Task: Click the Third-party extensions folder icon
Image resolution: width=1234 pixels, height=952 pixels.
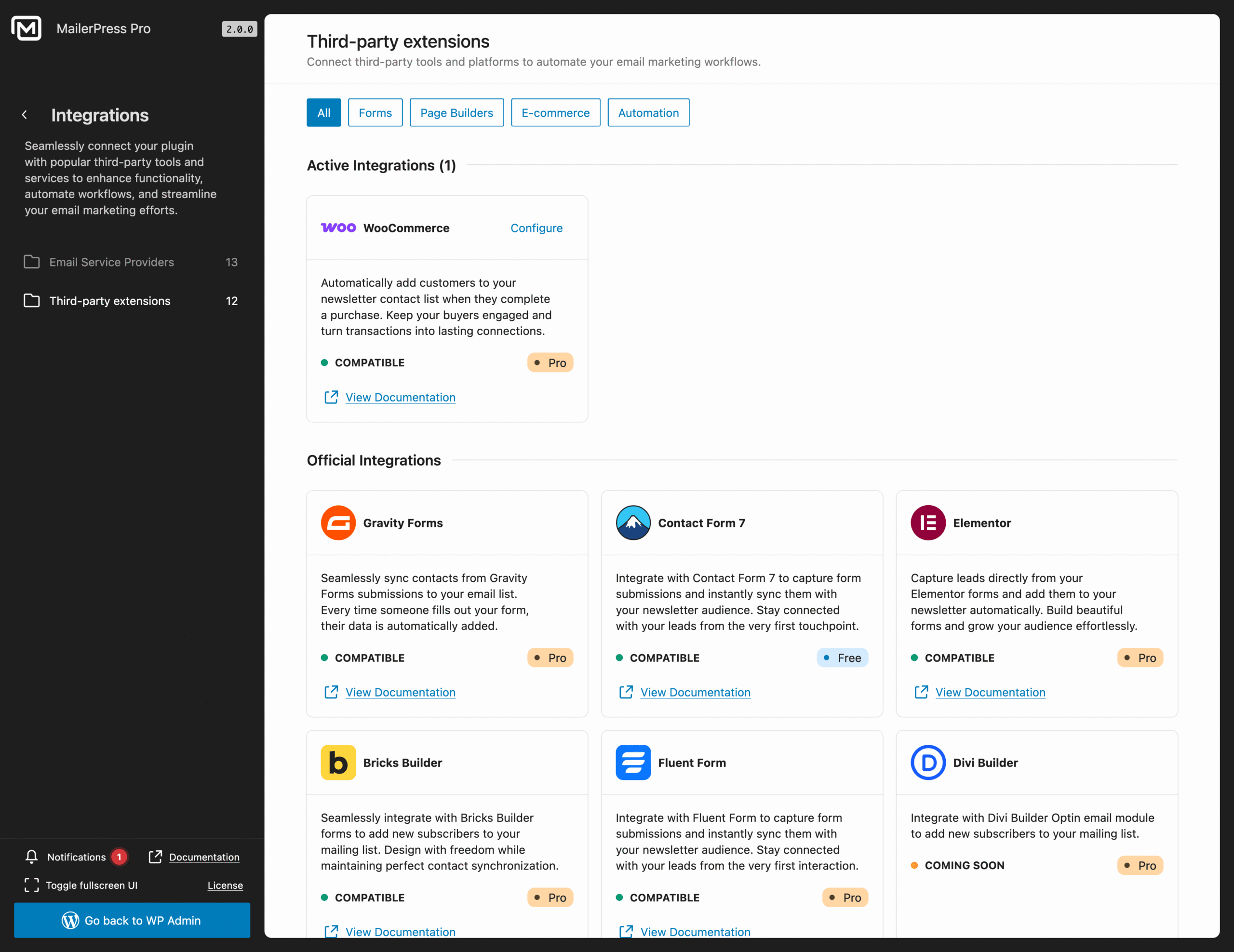Action: pos(32,301)
